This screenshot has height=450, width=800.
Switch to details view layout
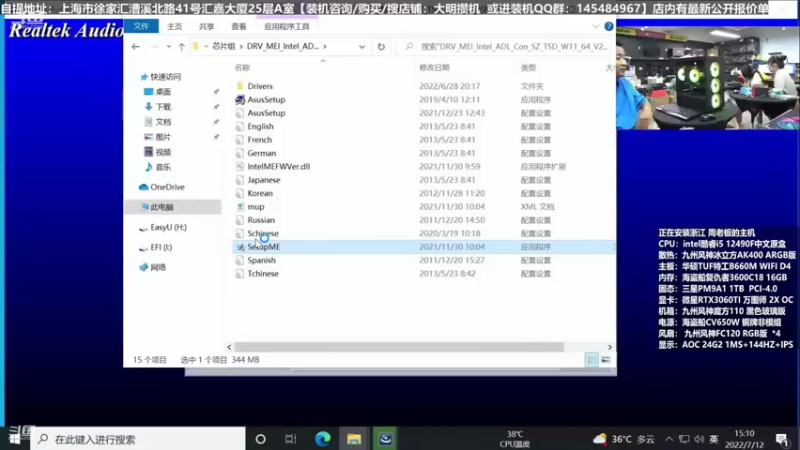591,360
